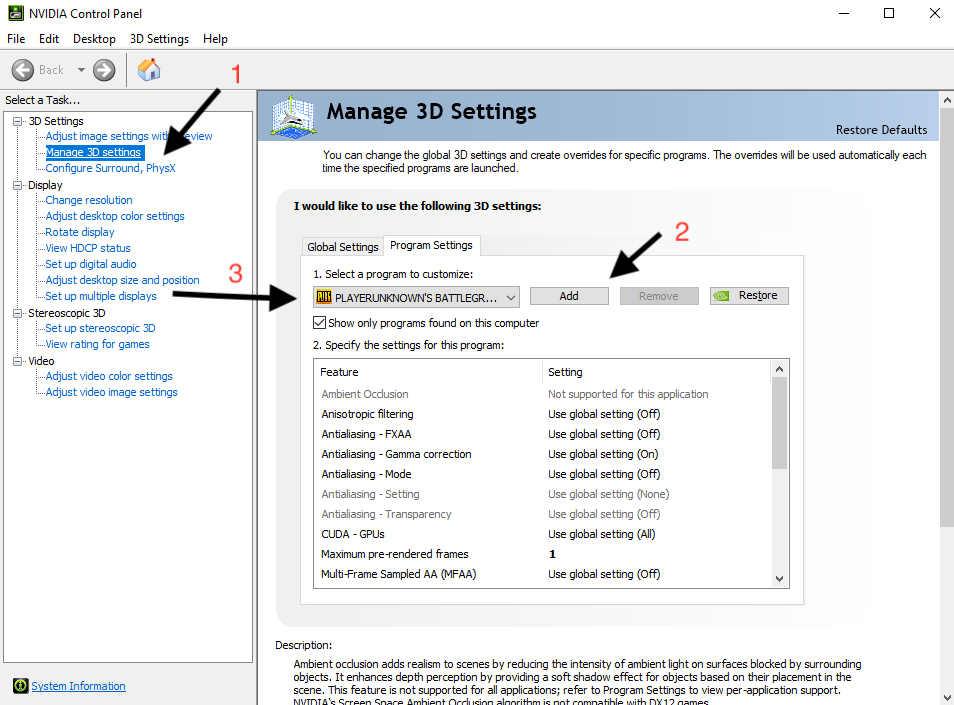Open the Back history dropdown arrow
Image resolution: width=954 pixels, height=705 pixels.
click(x=81, y=70)
